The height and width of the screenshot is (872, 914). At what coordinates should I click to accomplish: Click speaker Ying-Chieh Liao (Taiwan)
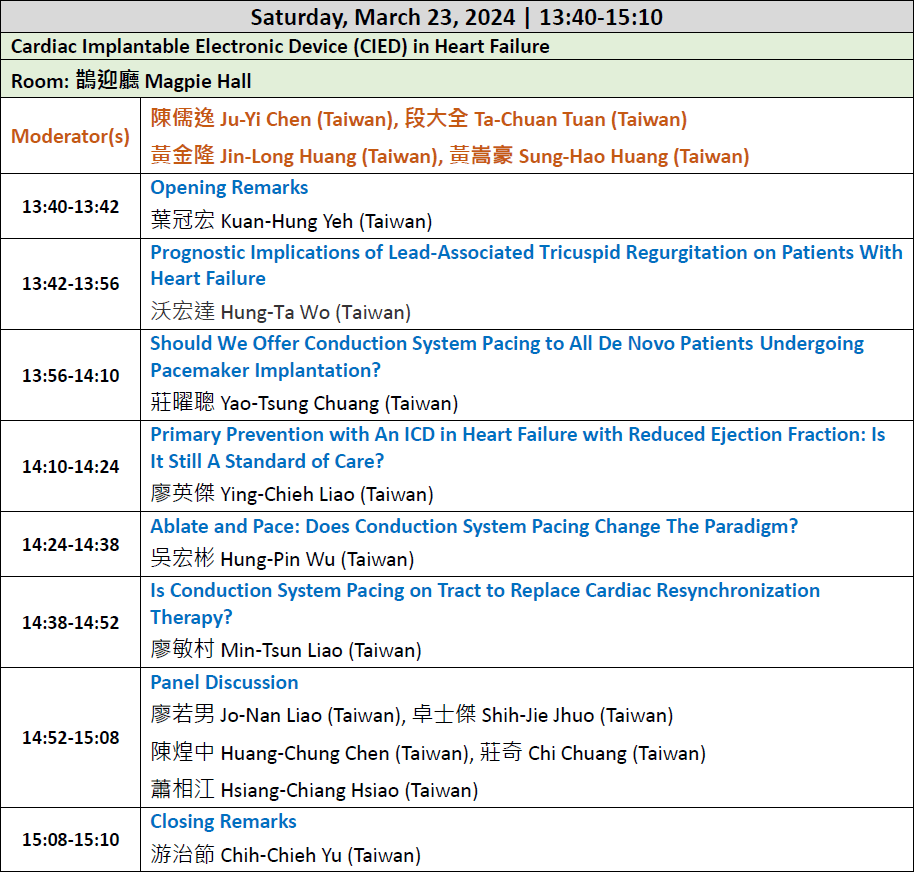pos(292,494)
